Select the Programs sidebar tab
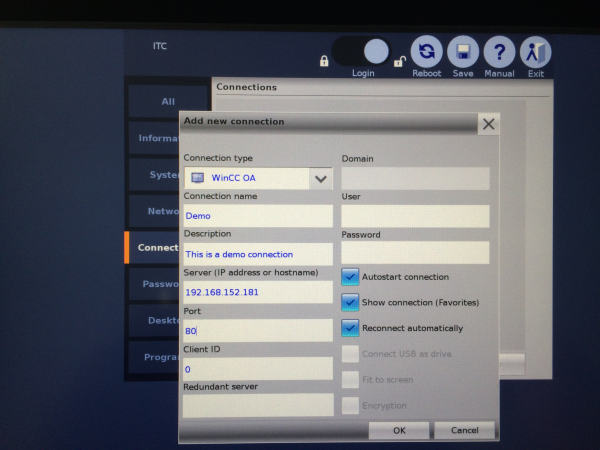This screenshot has width=600, height=450. point(154,357)
